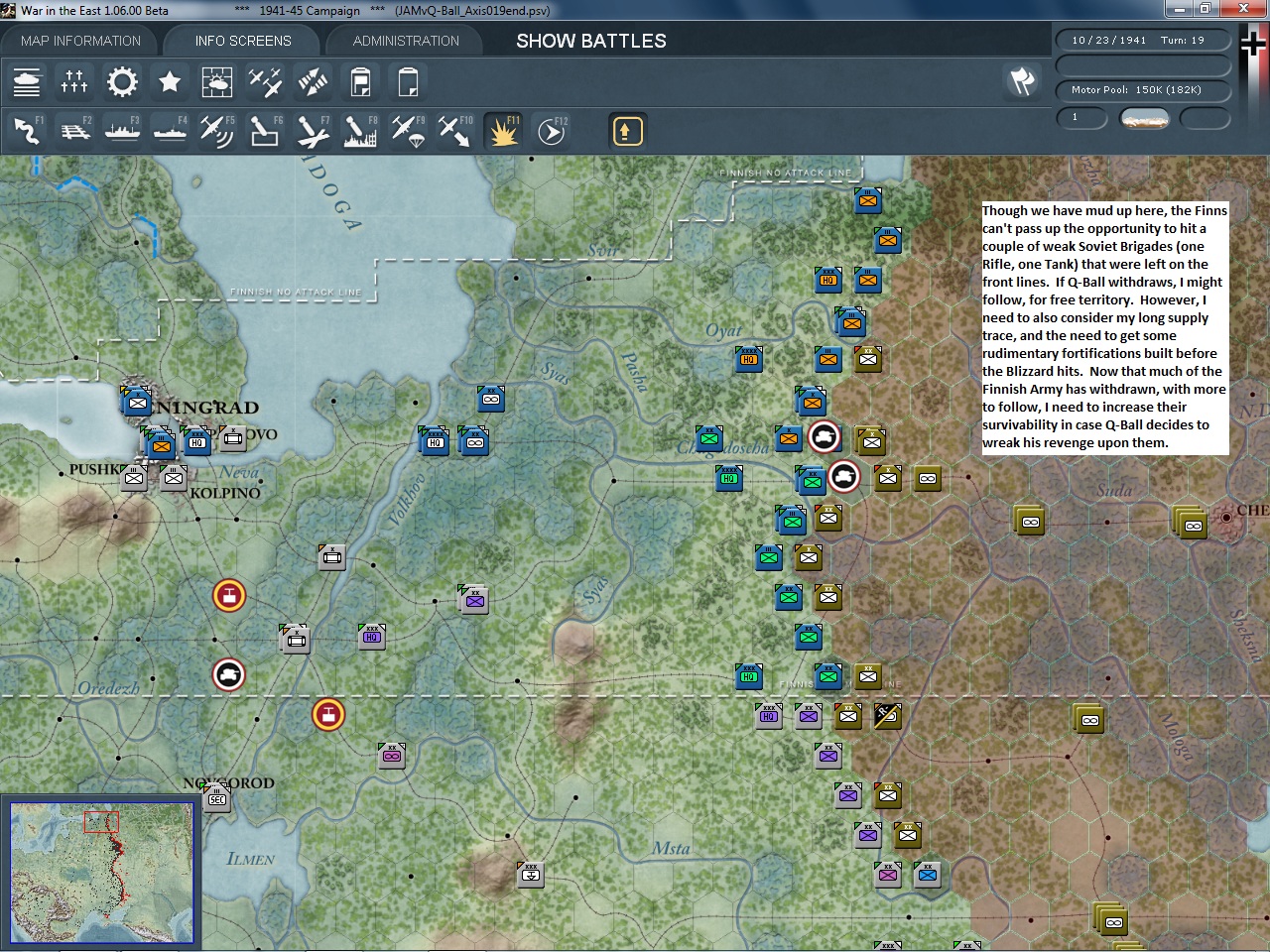Click the crossed flags icon in toolbar

(1022, 81)
